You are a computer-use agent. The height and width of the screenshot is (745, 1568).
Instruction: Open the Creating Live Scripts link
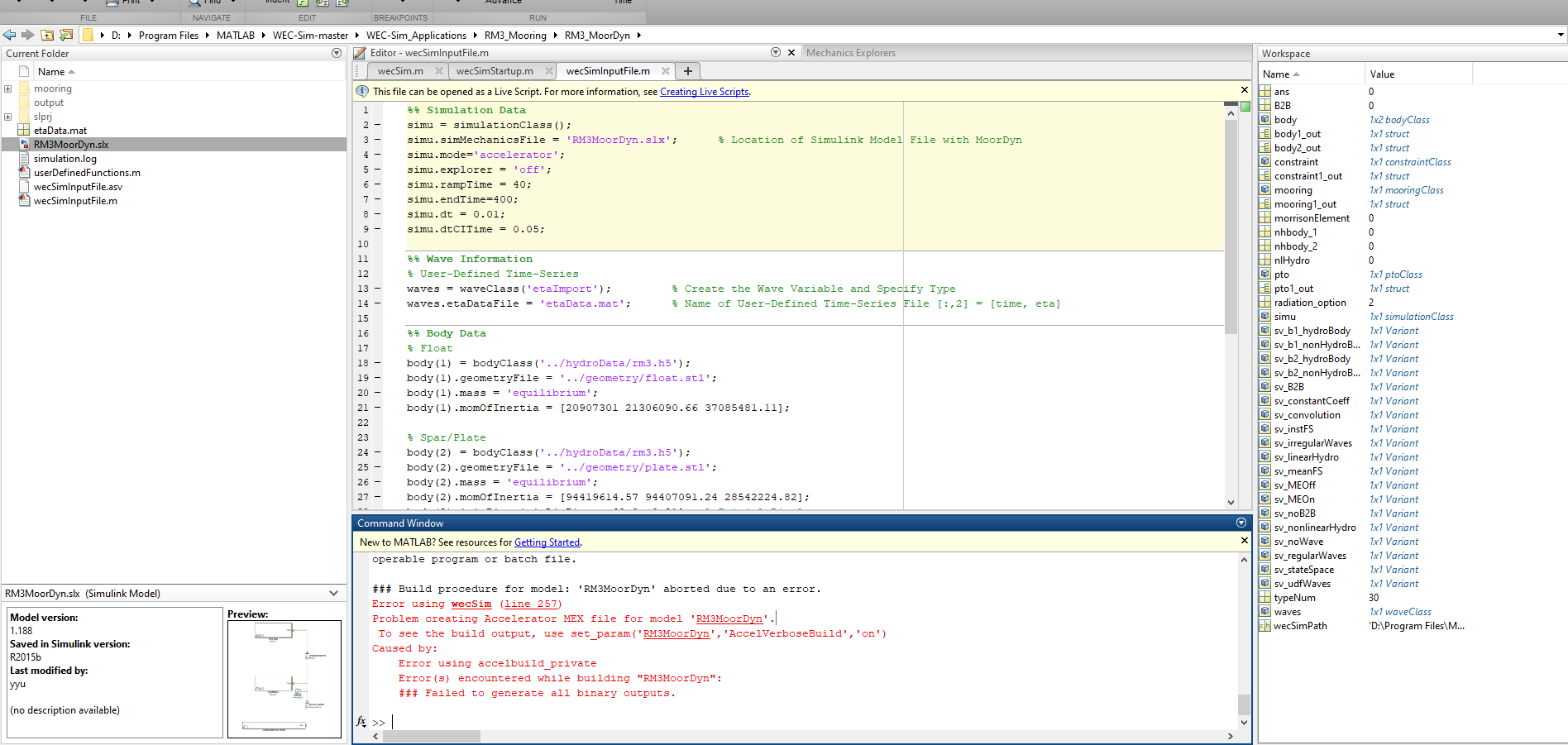point(704,92)
